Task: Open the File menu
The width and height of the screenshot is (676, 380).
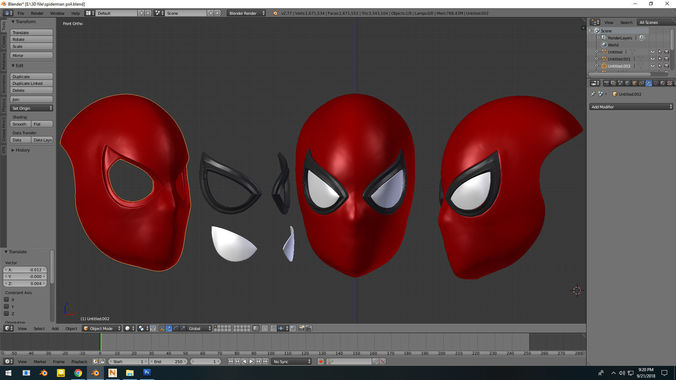Action: click(x=21, y=13)
